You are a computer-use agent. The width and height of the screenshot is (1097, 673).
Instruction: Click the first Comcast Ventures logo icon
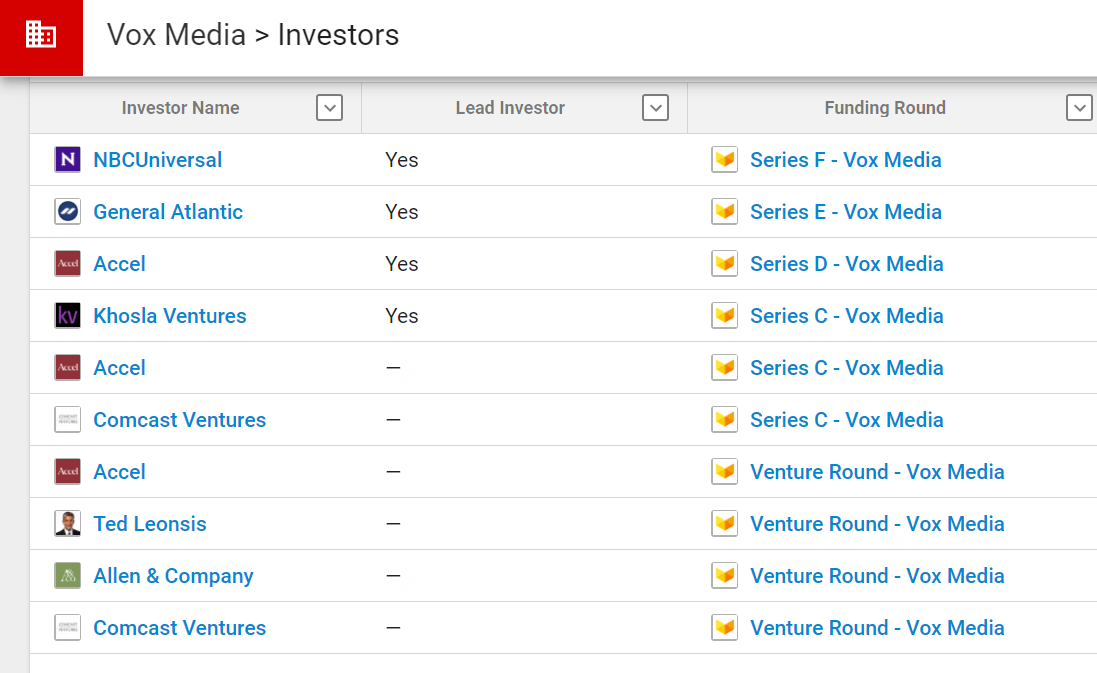tap(68, 420)
